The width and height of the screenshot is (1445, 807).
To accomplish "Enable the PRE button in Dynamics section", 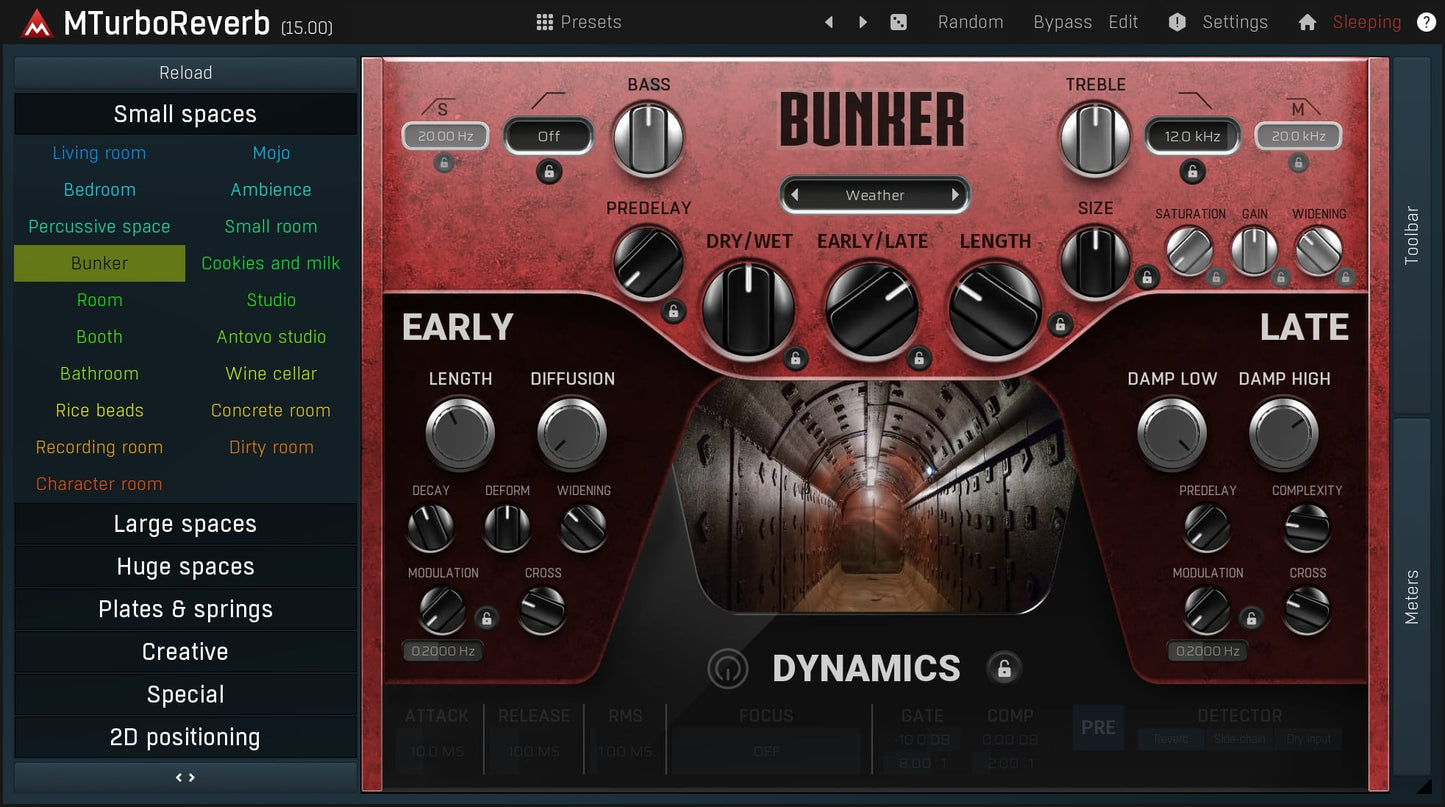I will [1097, 728].
